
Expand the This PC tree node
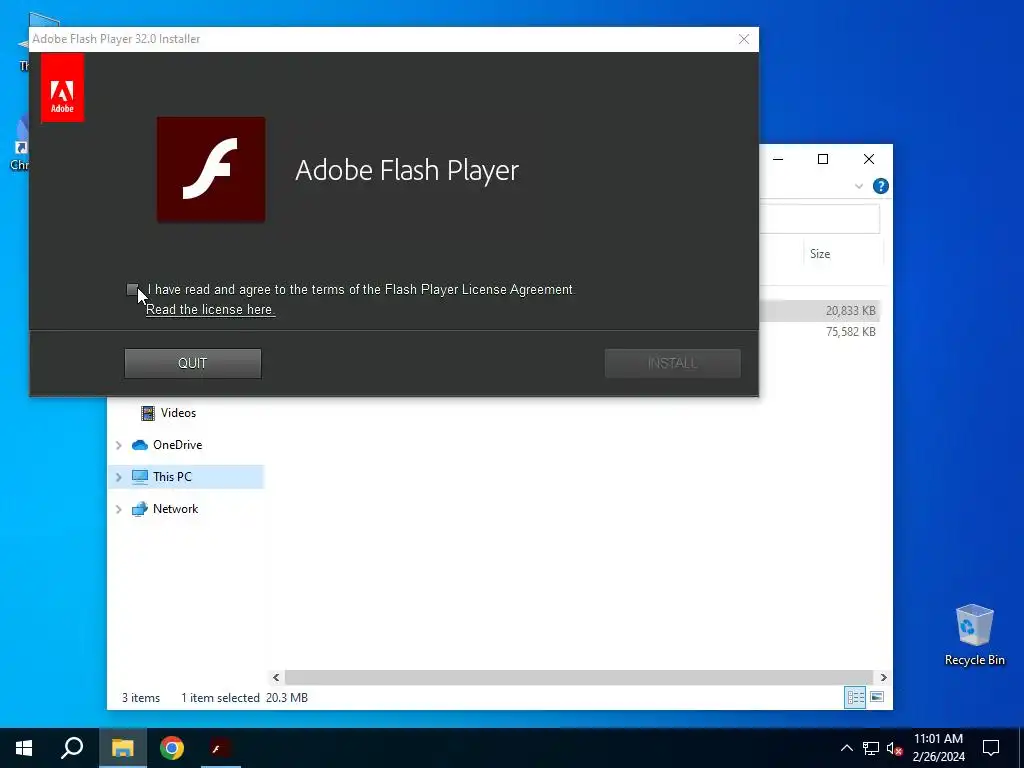pos(119,477)
